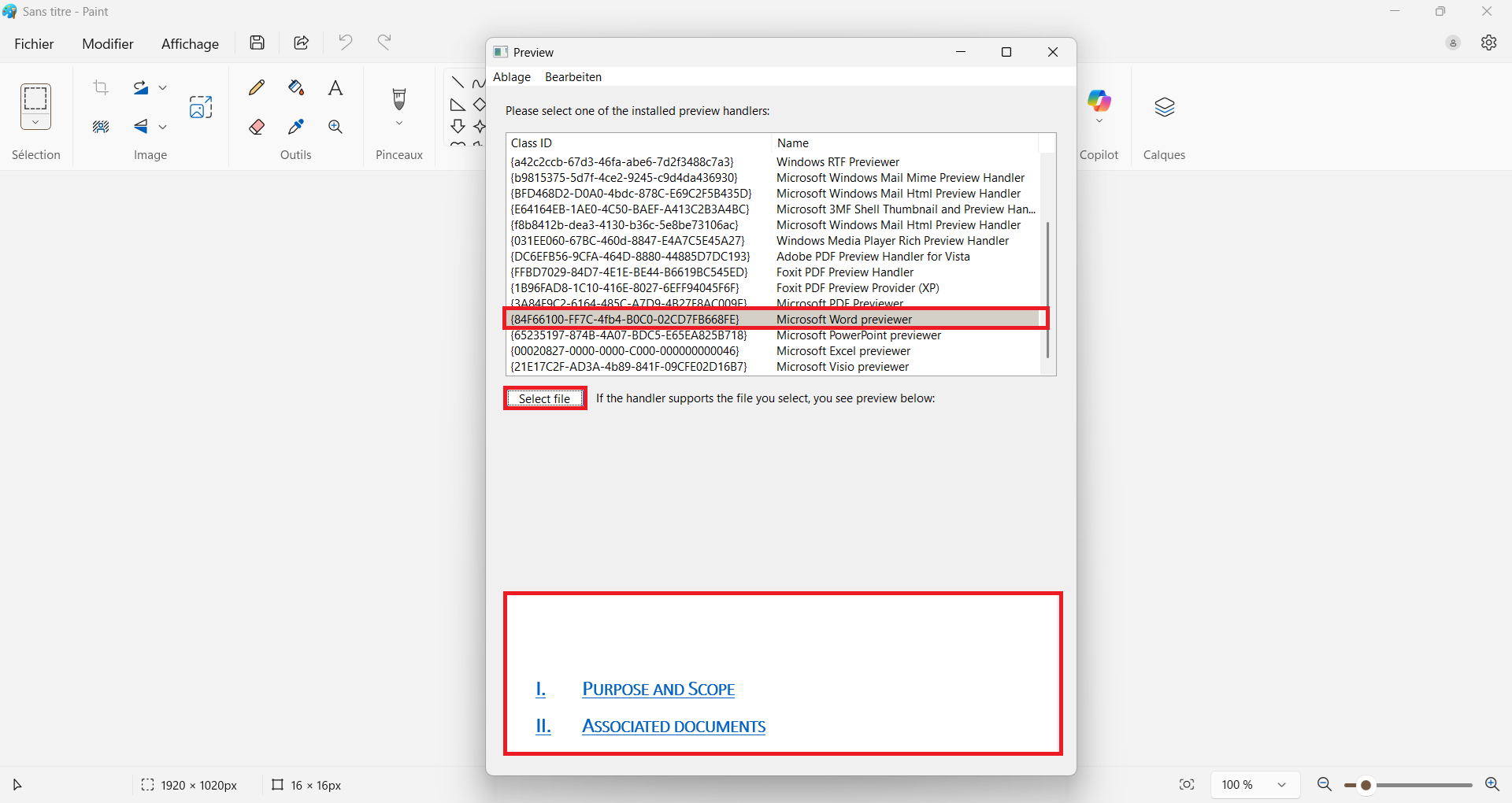Screen dimensions: 1512x803
Task: Choose the right triangle shape
Action: coord(458,105)
